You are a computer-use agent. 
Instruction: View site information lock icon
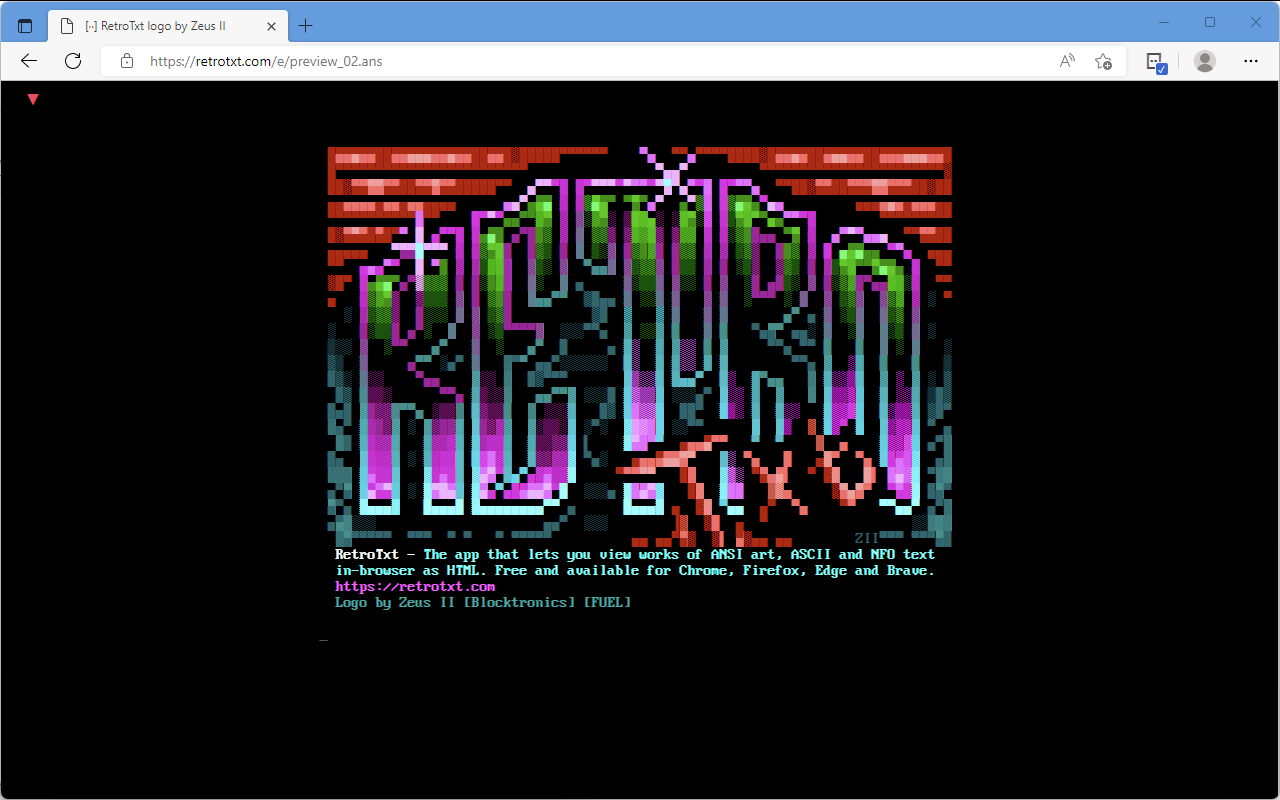pyautogui.click(x=127, y=61)
